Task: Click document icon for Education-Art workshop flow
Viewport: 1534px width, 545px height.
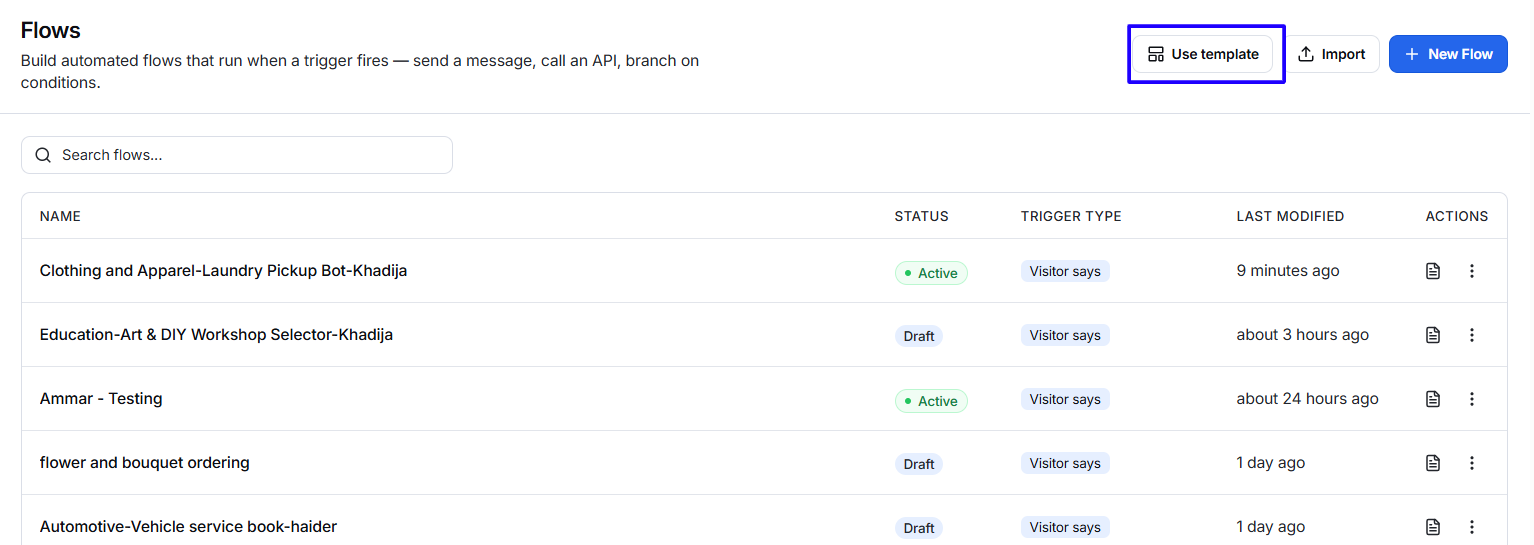Action: (x=1433, y=335)
